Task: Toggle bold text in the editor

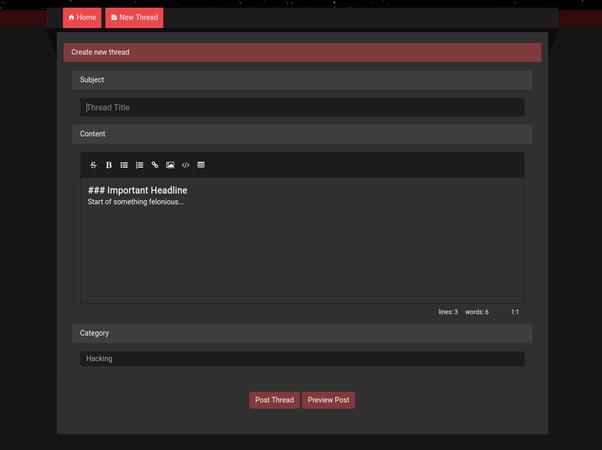Action: [x=109, y=165]
